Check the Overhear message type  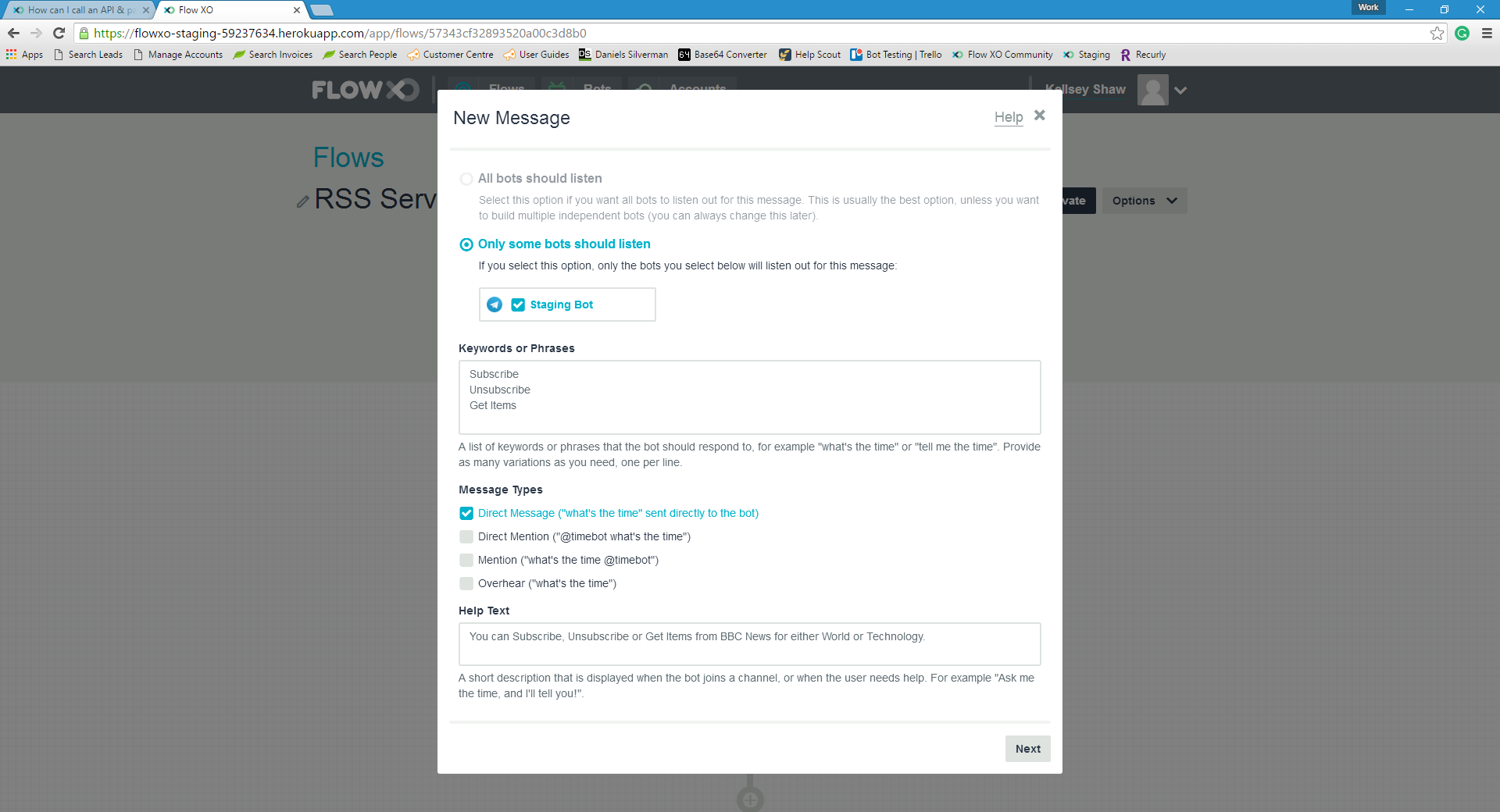[466, 583]
